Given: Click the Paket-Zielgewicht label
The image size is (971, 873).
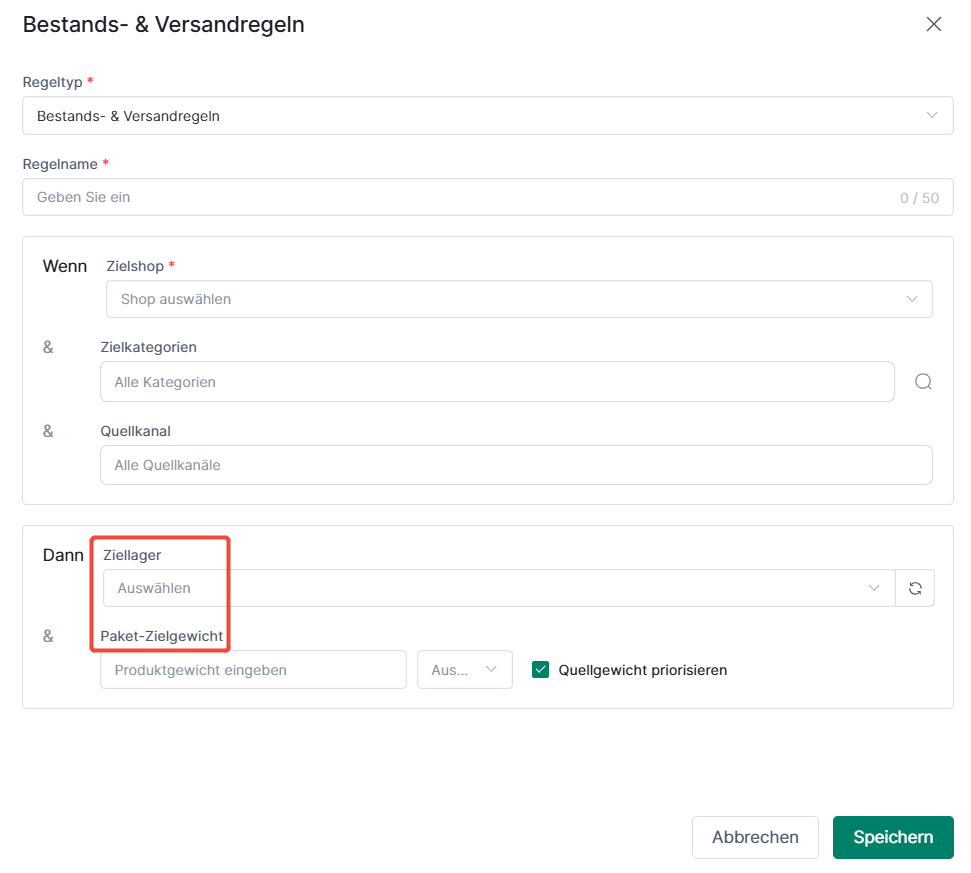Looking at the screenshot, I should (x=162, y=636).
